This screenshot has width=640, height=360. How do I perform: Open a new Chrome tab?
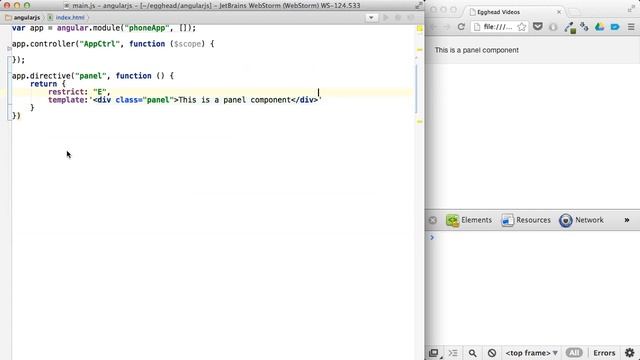574,11
